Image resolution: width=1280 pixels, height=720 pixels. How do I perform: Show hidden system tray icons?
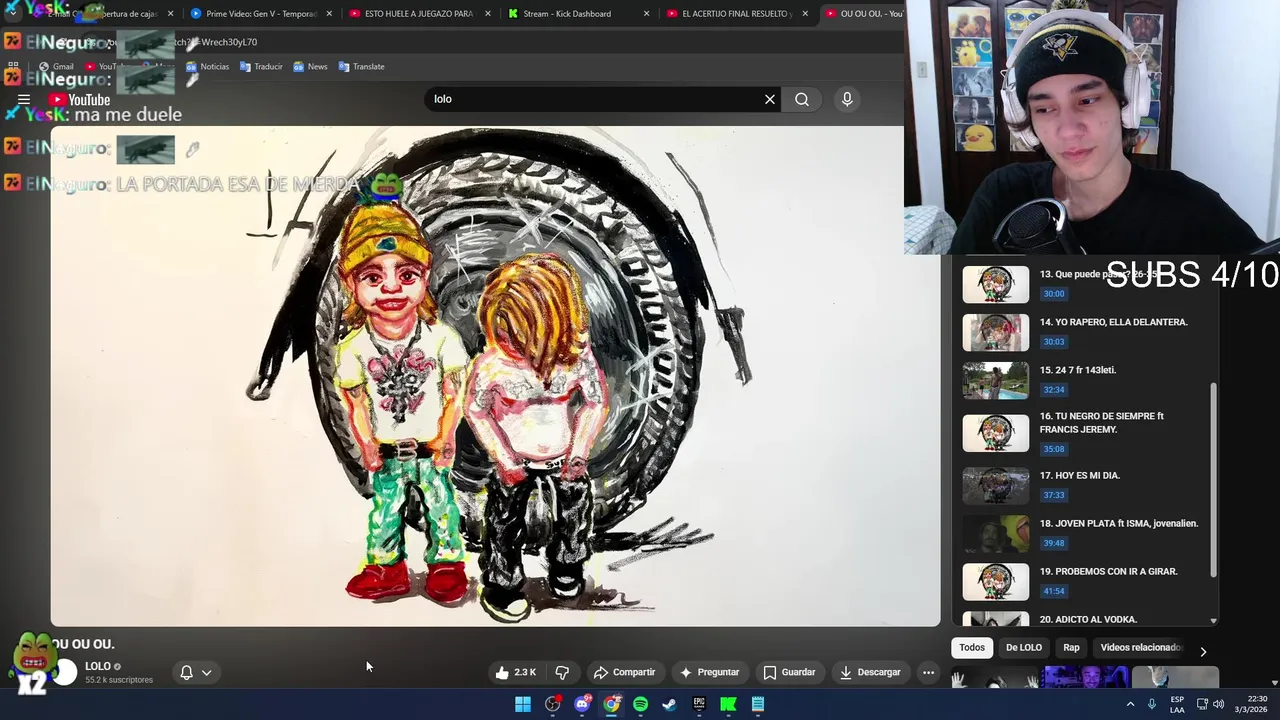tap(1130, 704)
